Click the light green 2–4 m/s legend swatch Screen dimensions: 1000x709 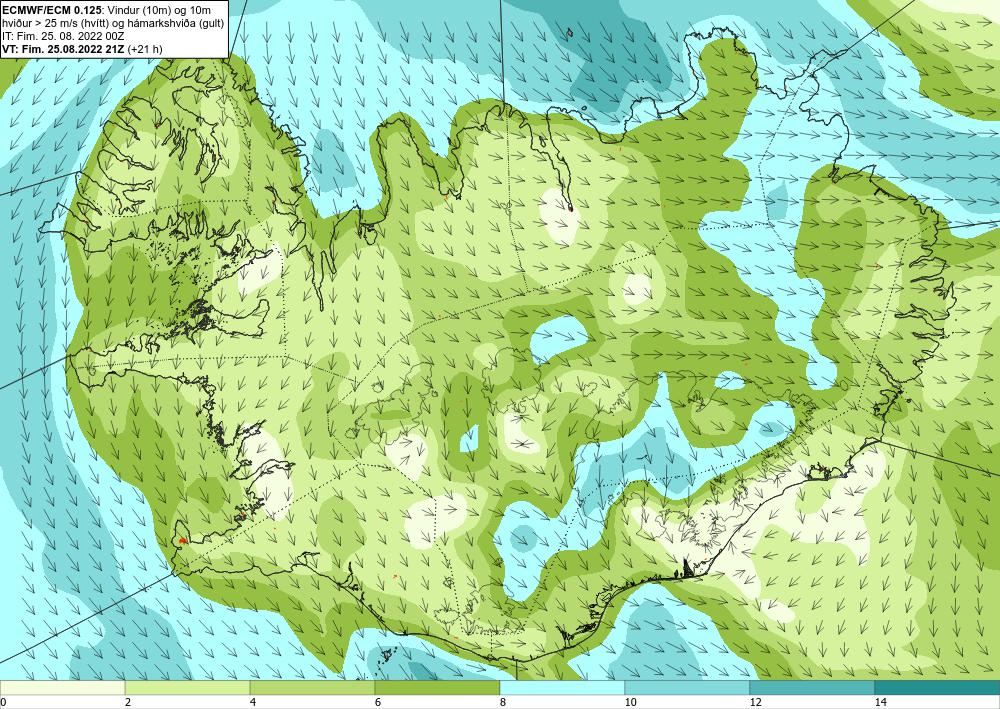(x=188, y=688)
